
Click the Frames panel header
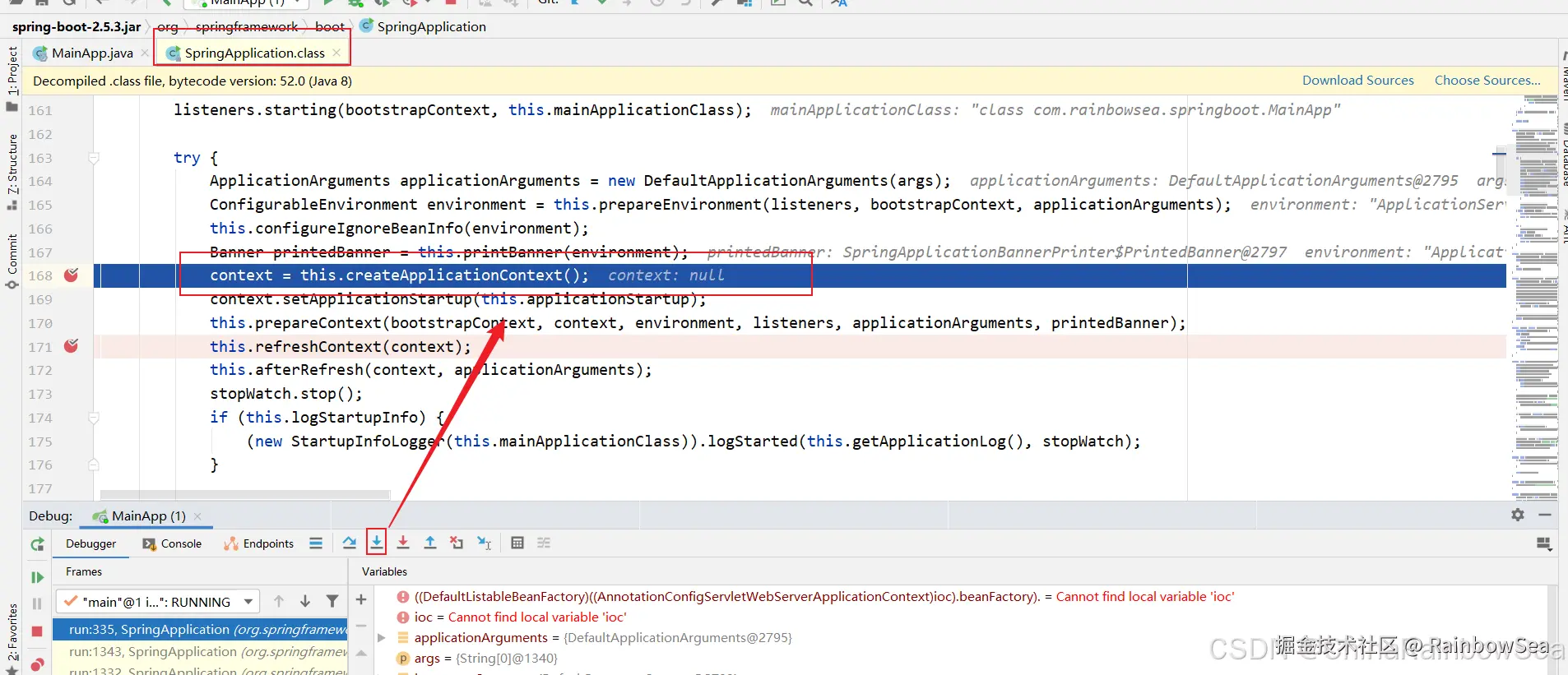pyautogui.click(x=84, y=571)
